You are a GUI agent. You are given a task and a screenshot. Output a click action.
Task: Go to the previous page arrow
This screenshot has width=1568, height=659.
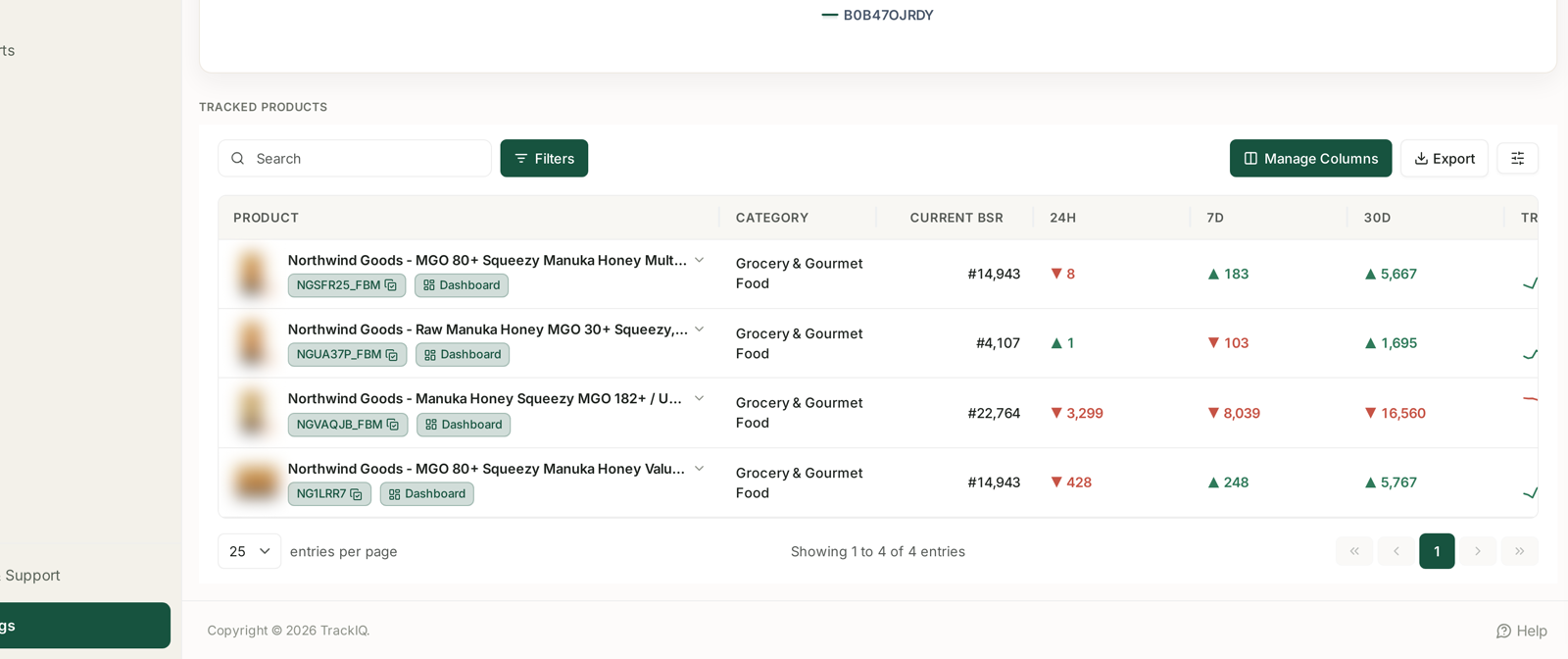1396,551
